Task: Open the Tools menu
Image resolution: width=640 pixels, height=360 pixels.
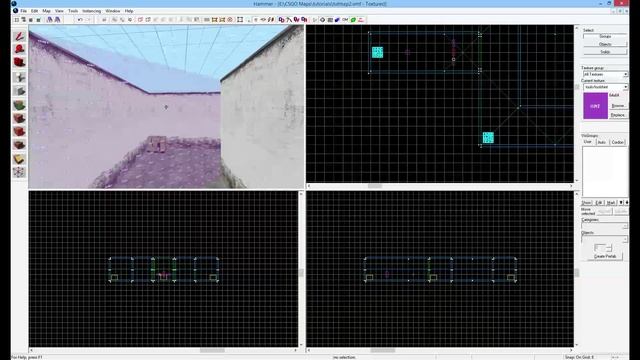Action: [73, 11]
